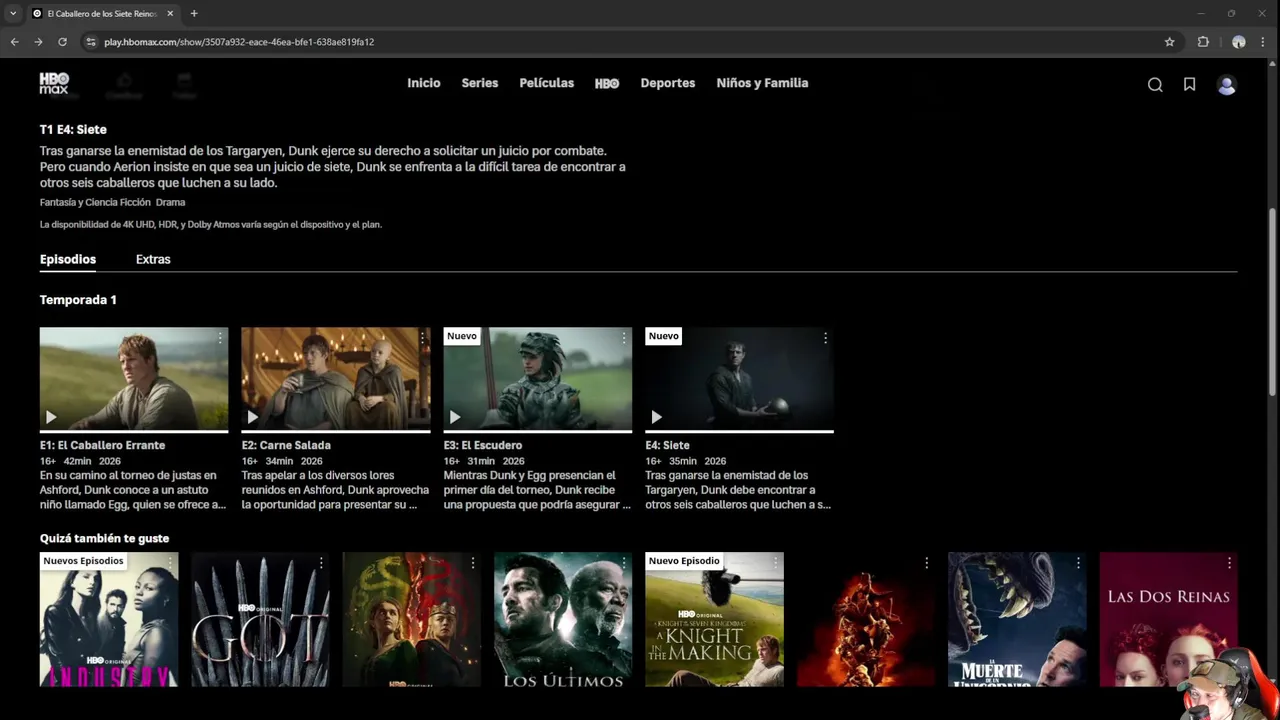This screenshot has height=720, width=1280.
Task: Bookmark this page with star icon
Action: 1169,42
